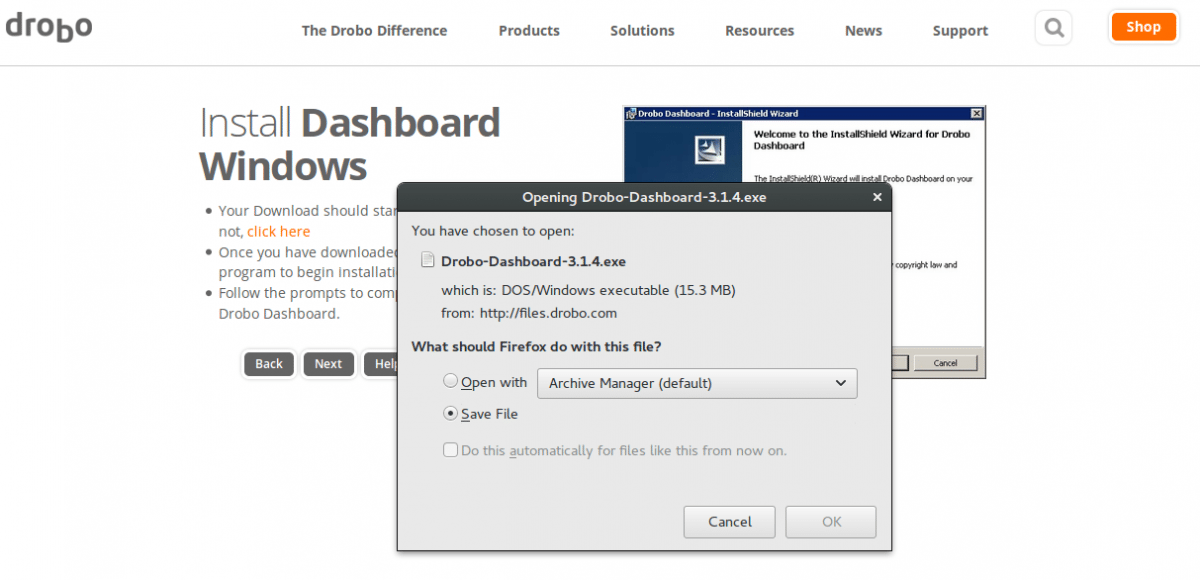
Task: Click the orange Shop button
Action: click(x=1143, y=27)
